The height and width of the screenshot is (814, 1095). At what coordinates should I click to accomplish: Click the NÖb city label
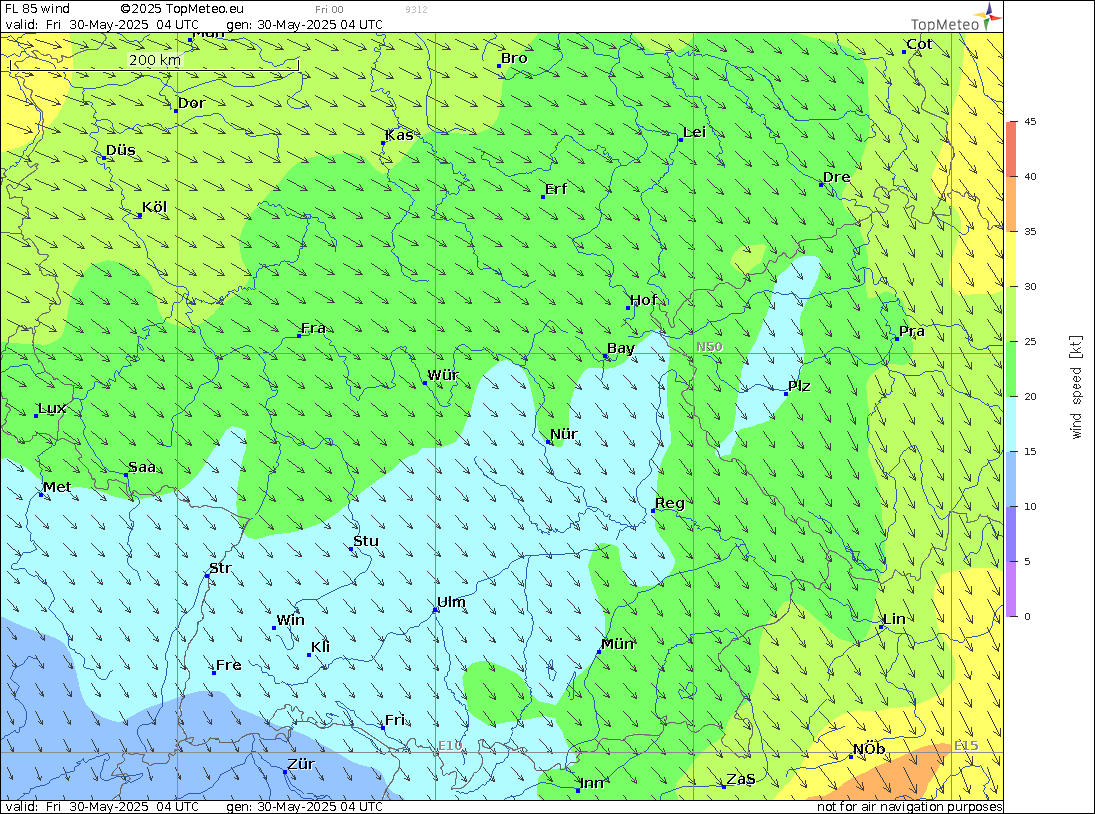[869, 749]
